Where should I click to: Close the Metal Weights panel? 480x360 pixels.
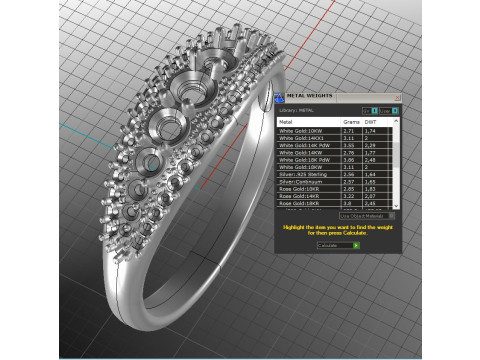(x=397, y=97)
